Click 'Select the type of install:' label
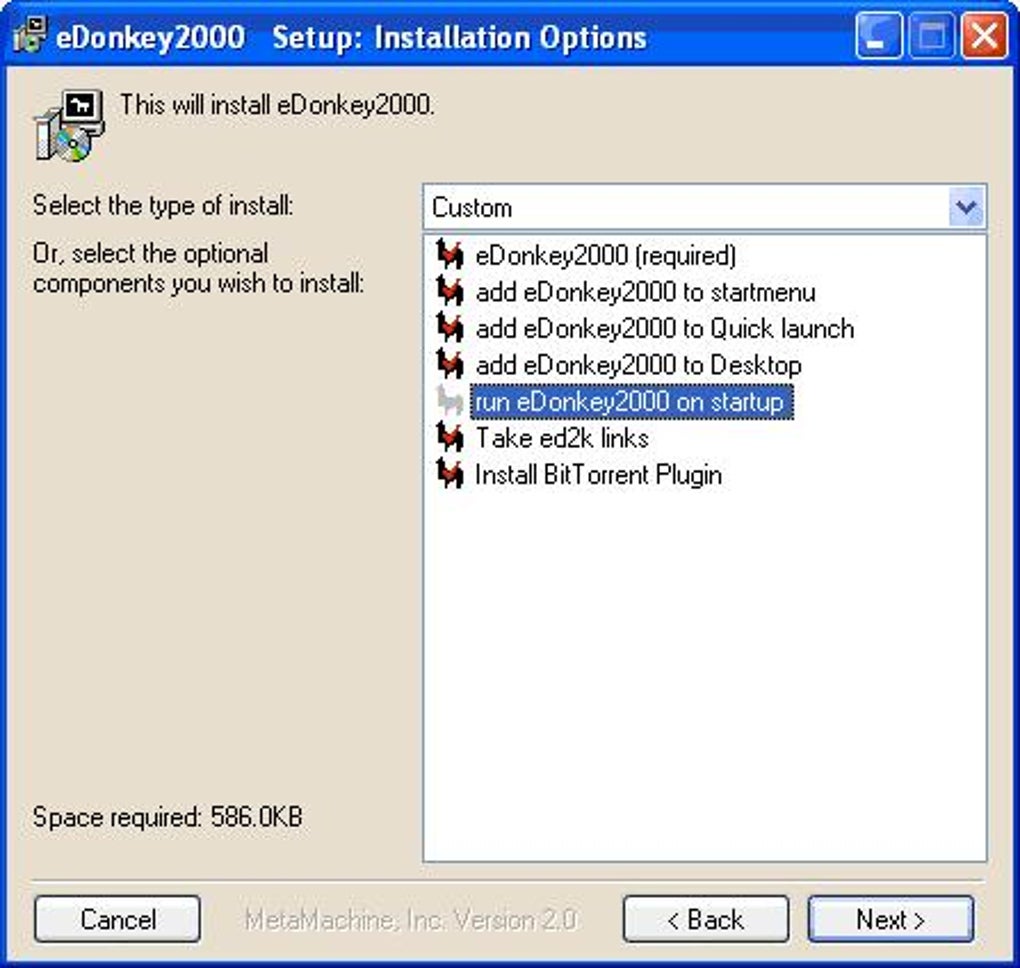The height and width of the screenshot is (968, 1020). click(x=163, y=206)
